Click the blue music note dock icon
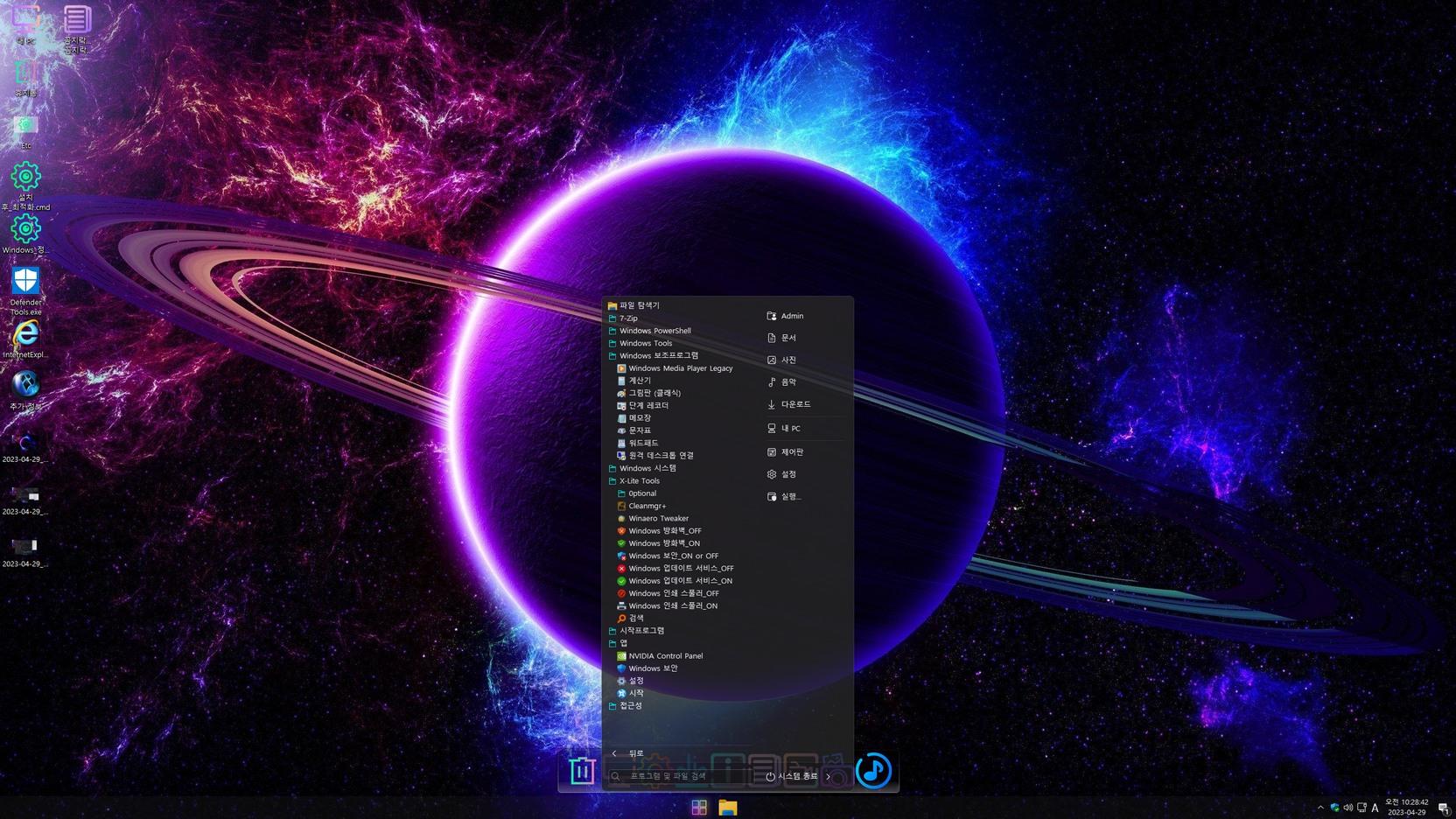Viewport: 1456px width, 819px height. pyautogui.click(x=873, y=771)
